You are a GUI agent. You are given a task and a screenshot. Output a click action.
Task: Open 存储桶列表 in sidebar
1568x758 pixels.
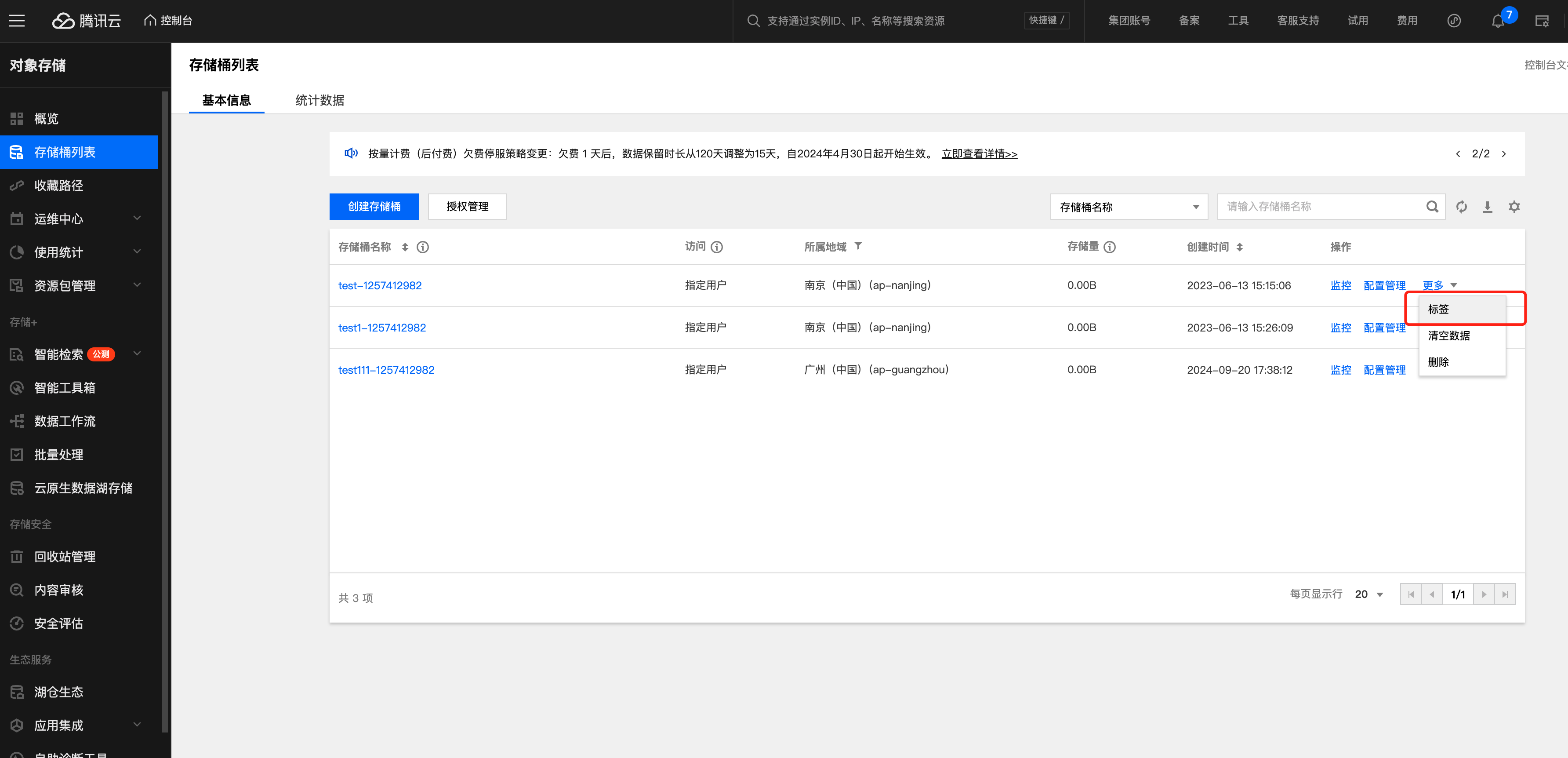[x=79, y=152]
